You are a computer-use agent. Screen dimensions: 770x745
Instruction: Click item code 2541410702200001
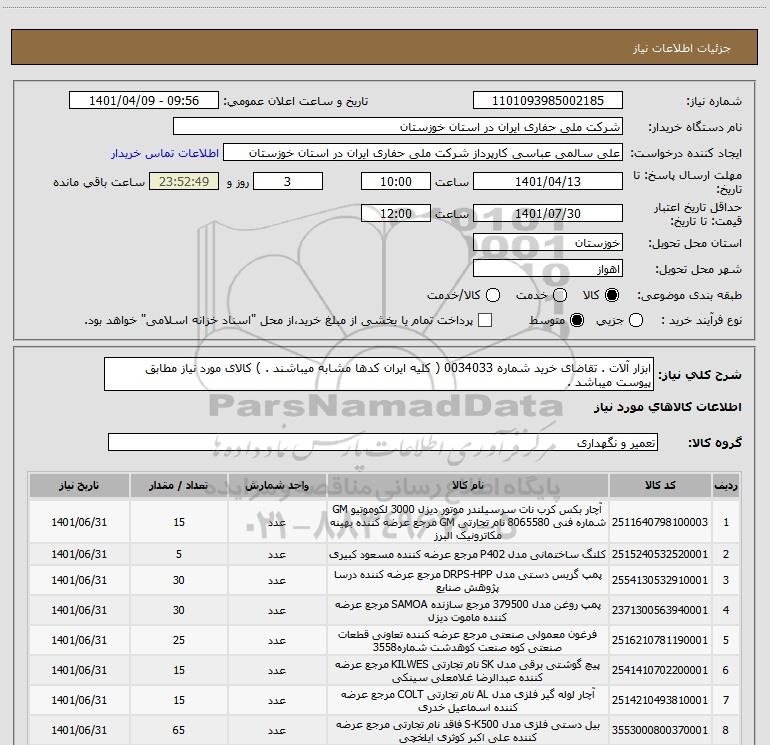[660, 670]
